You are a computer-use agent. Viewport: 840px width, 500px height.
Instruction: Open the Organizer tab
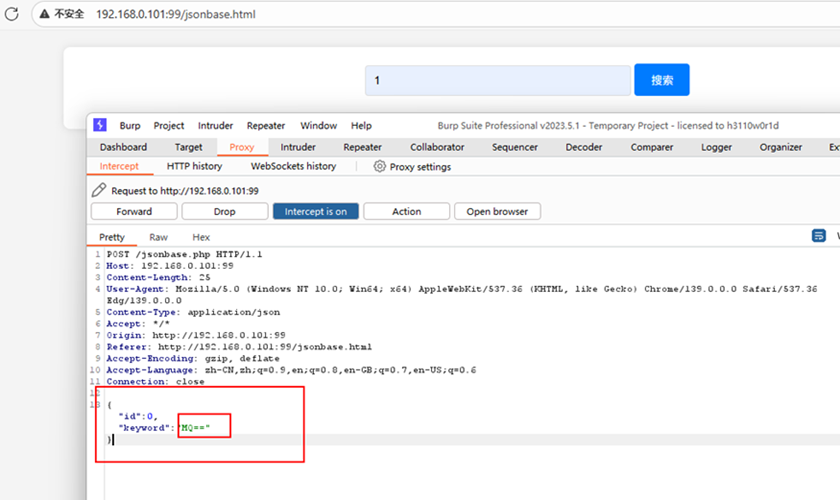coord(781,147)
